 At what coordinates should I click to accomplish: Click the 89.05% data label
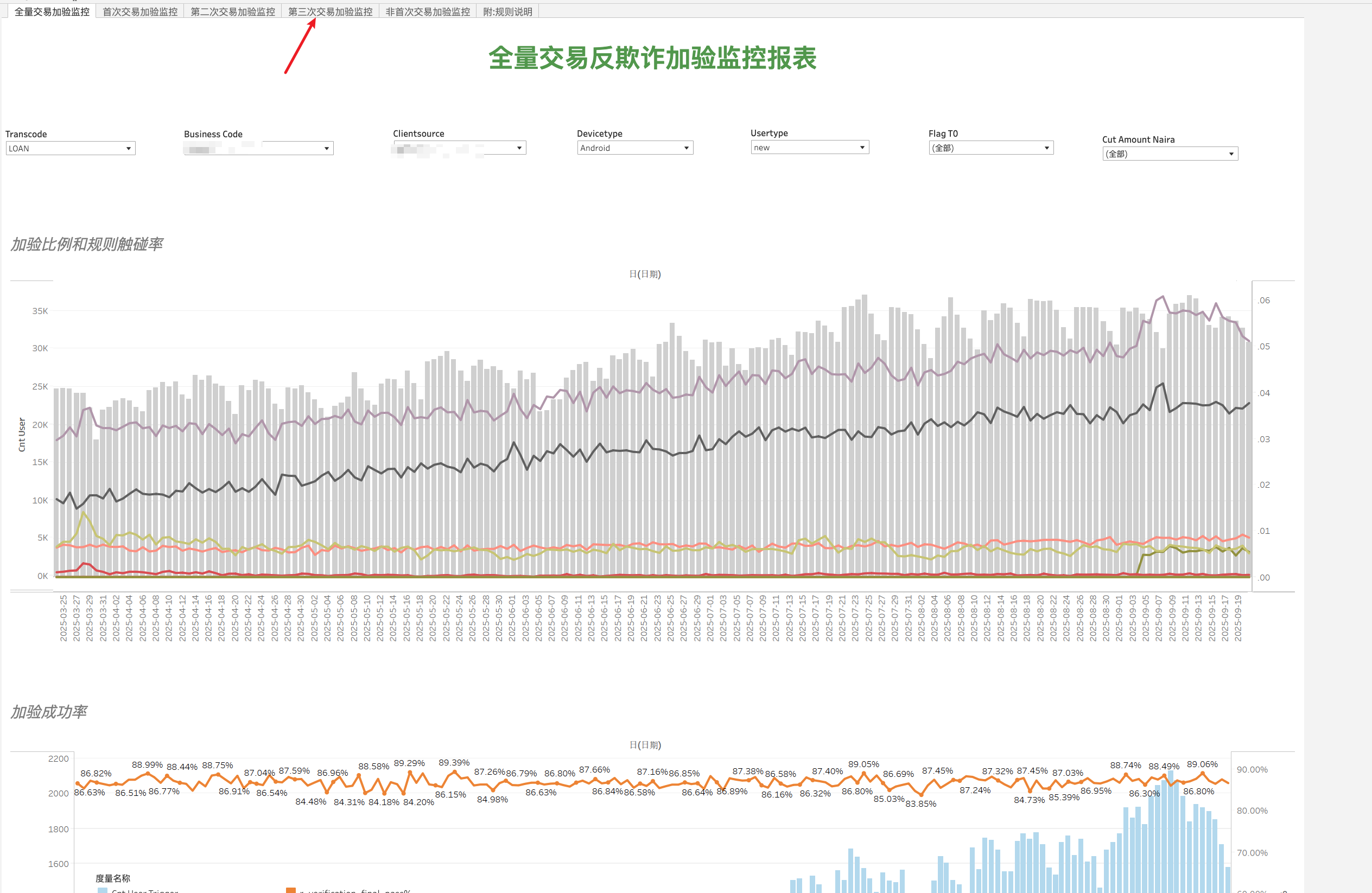click(x=863, y=764)
